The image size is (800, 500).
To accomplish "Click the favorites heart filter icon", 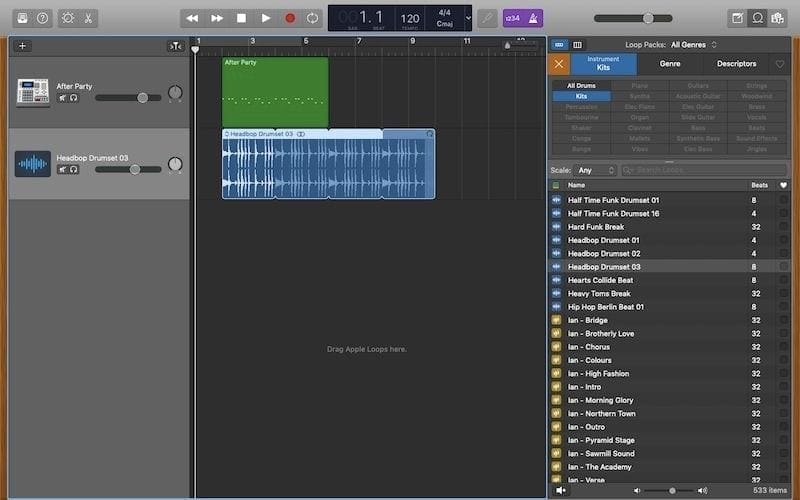I will click(x=780, y=64).
